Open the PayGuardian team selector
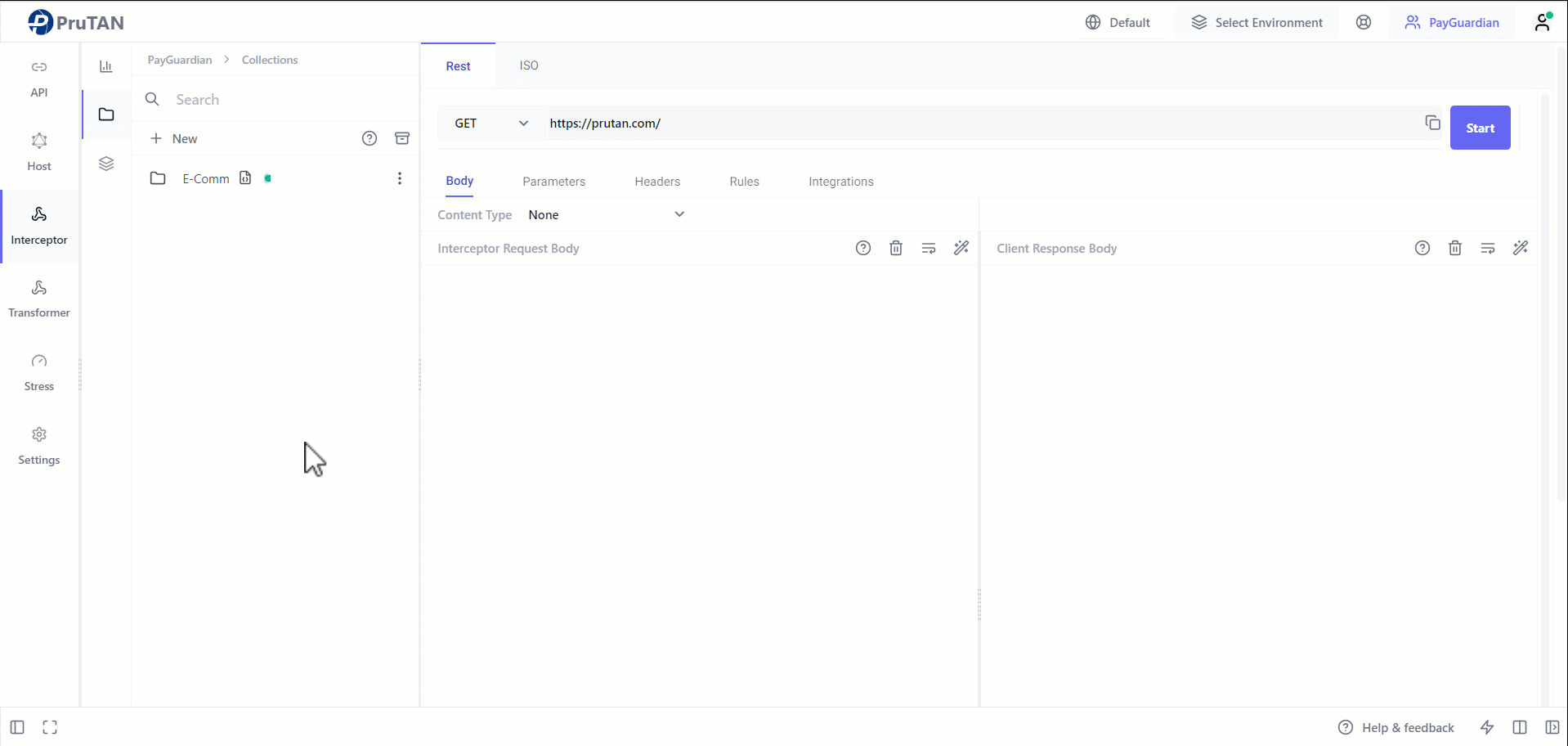This screenshot has width=1568, height=746. 1452,22
